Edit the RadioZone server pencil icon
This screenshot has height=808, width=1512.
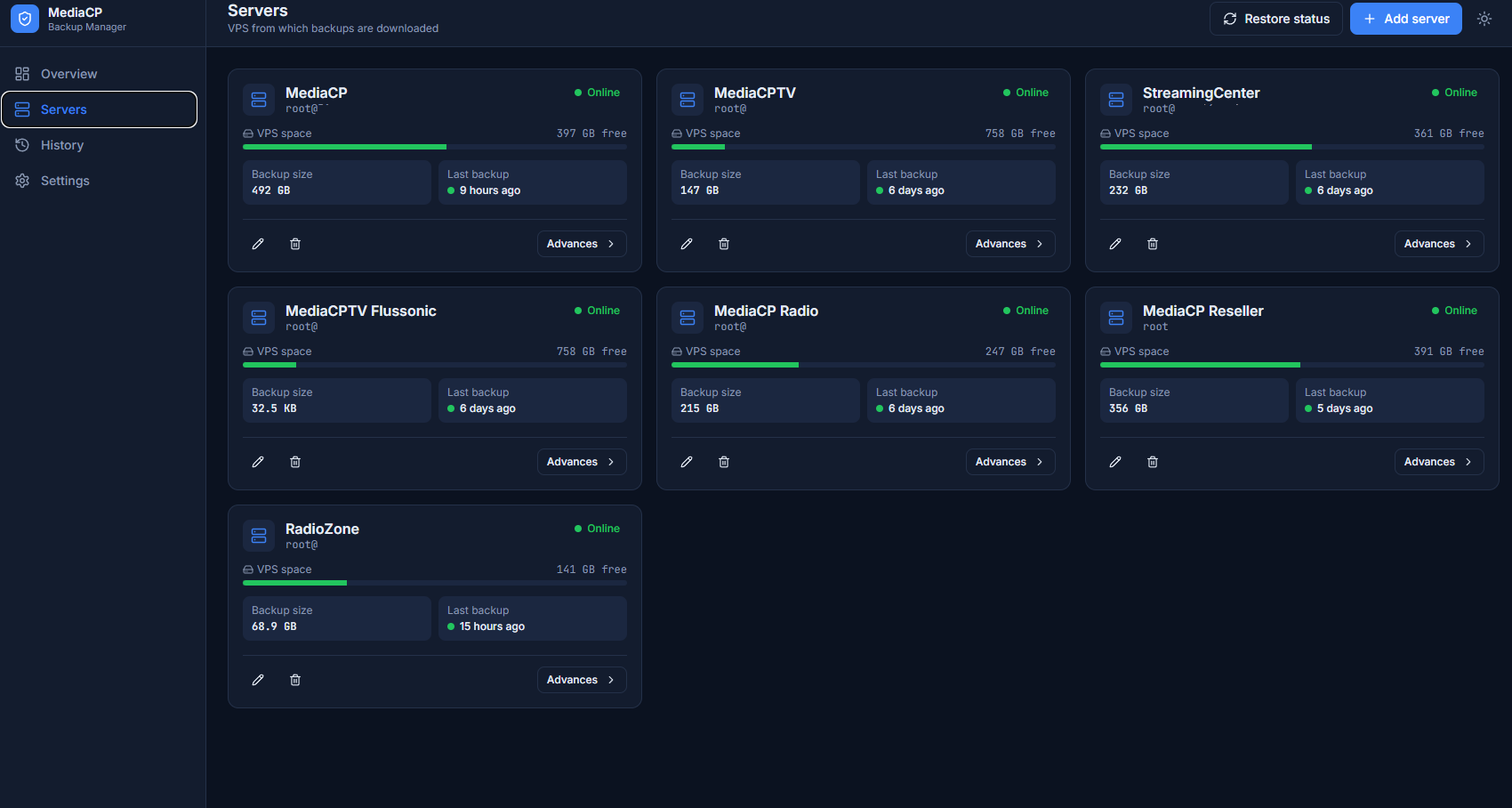tap(258, 680)
